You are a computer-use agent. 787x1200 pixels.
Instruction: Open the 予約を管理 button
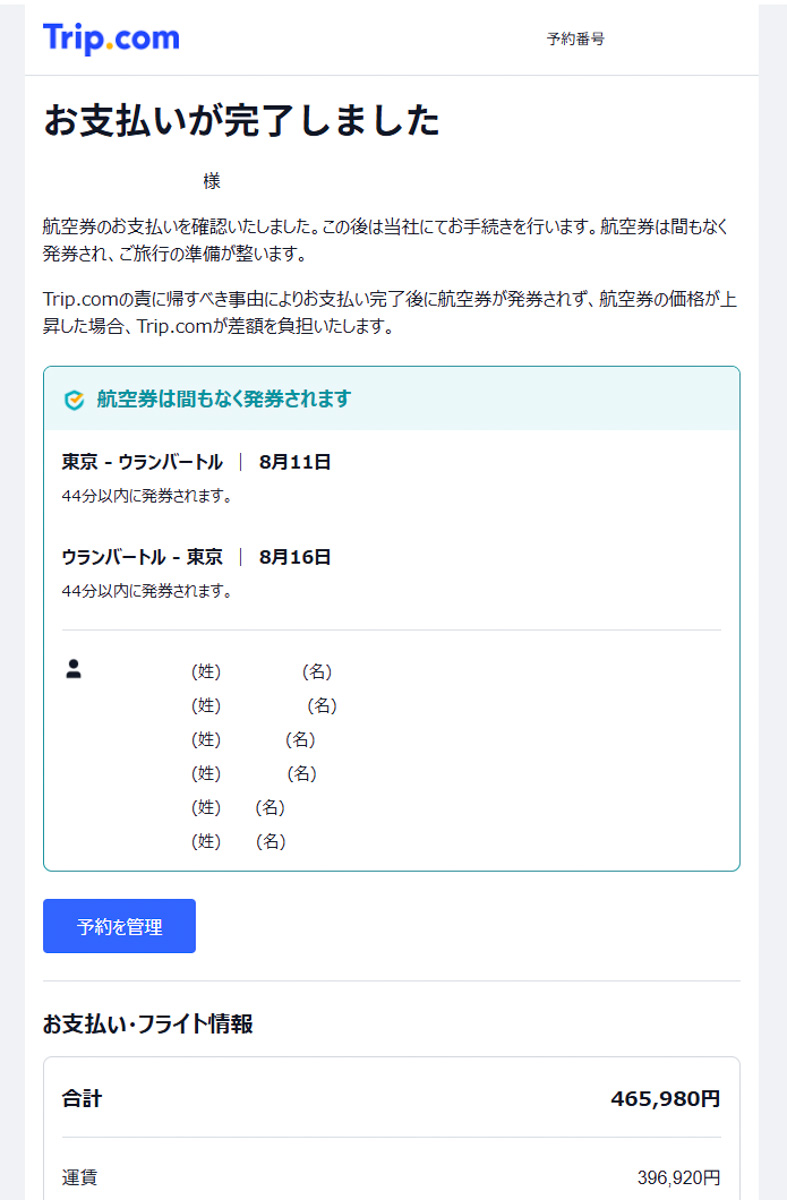pos(119,926)
